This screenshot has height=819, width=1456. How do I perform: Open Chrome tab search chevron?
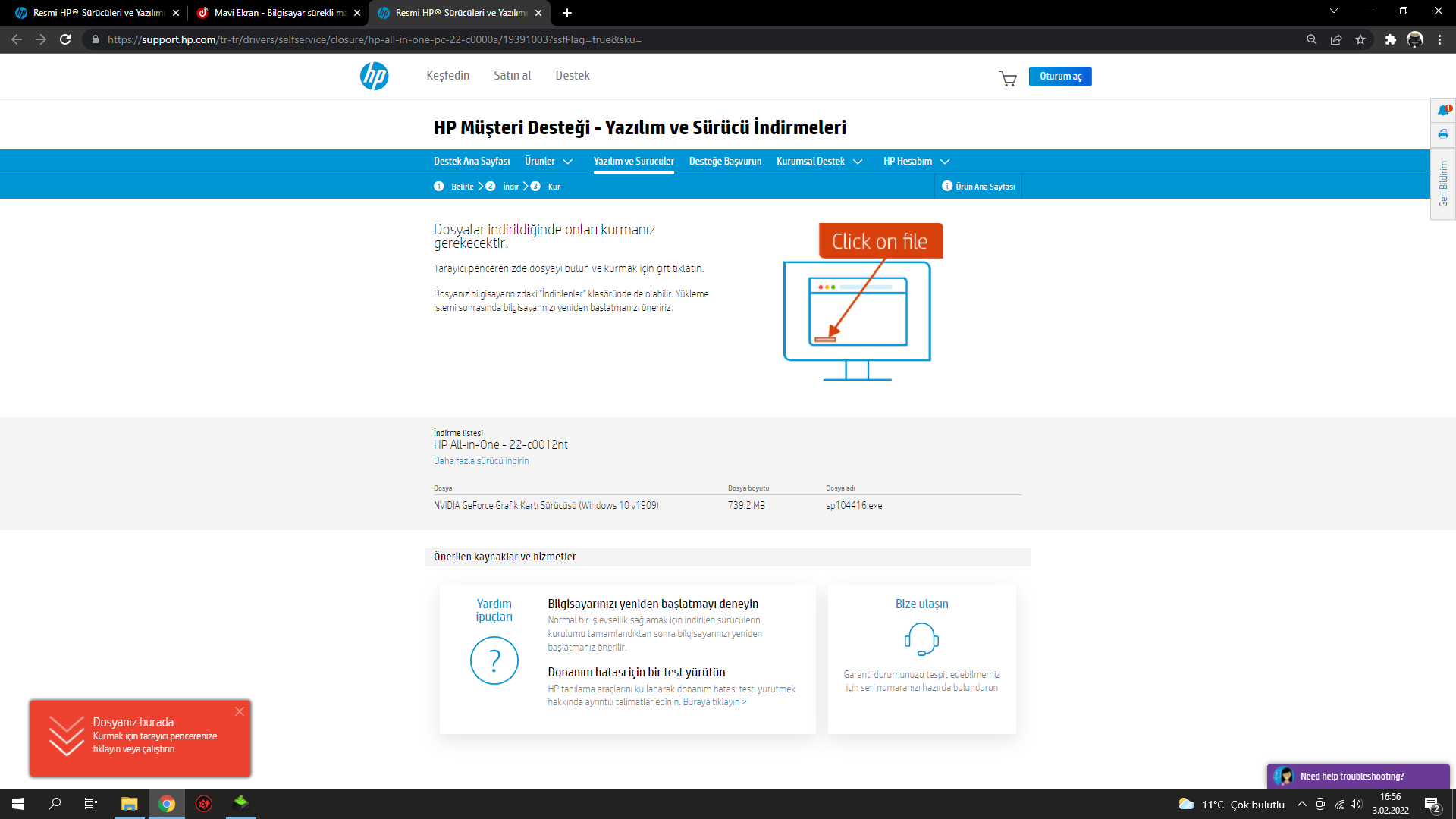click(x=1334, y=11)
